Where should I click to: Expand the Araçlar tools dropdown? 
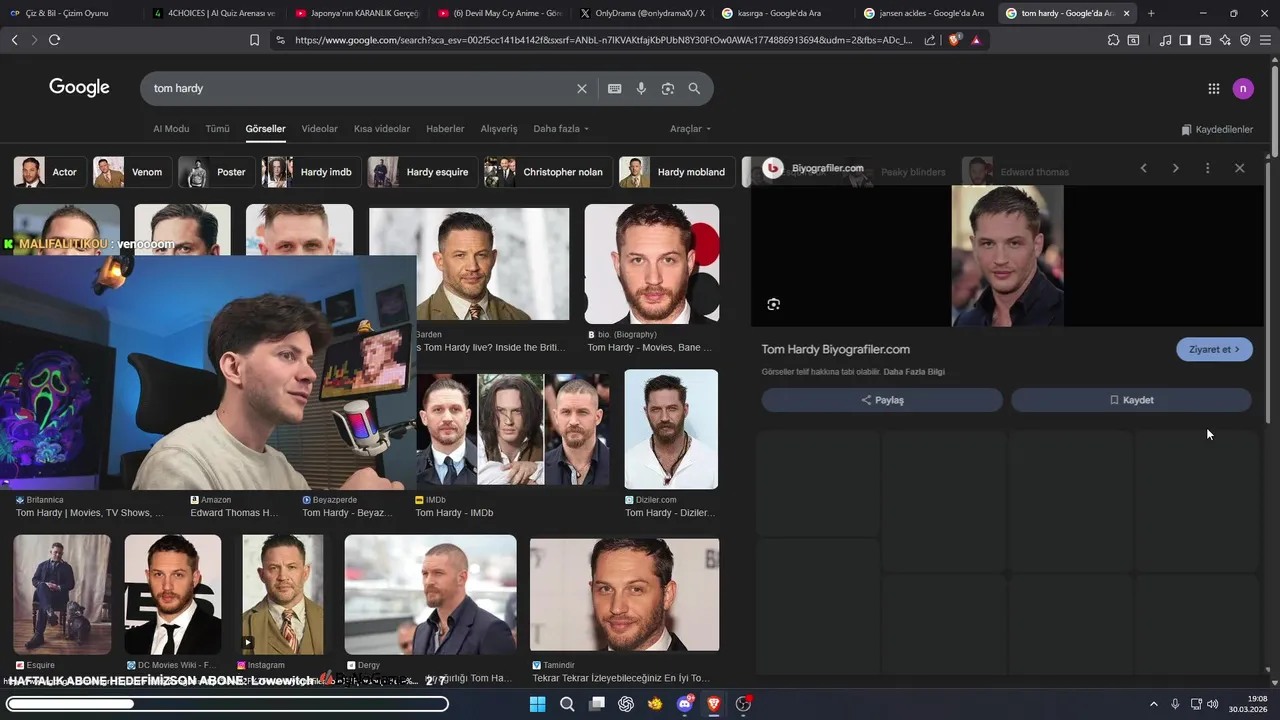click(690, 129)
